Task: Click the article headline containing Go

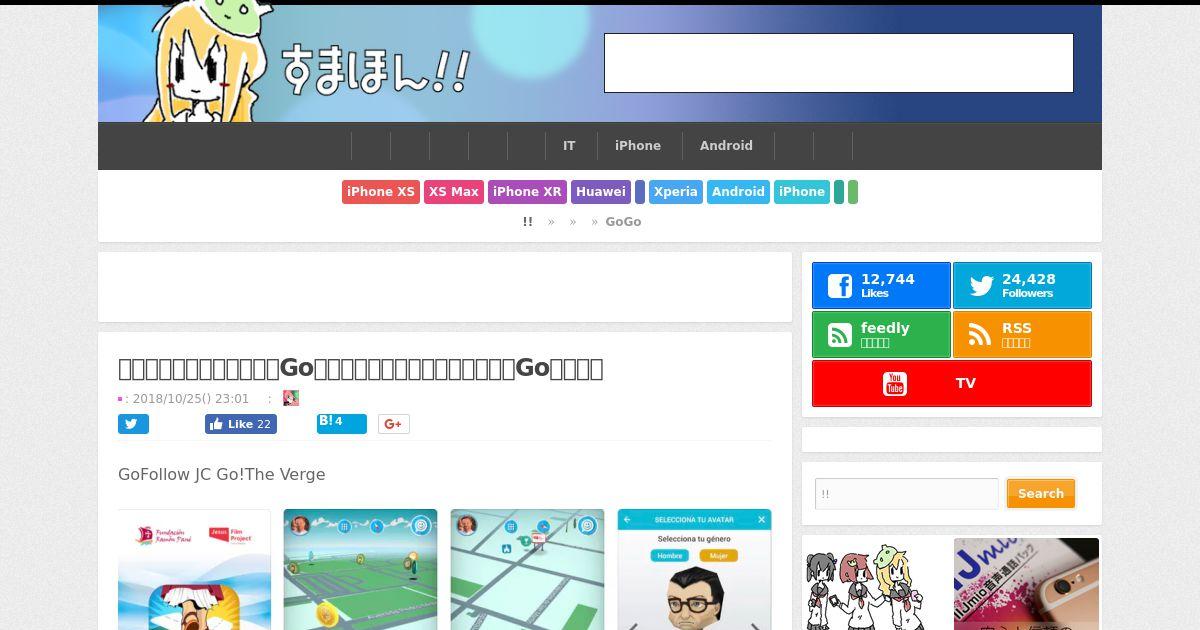Action: tap(360, 368)
